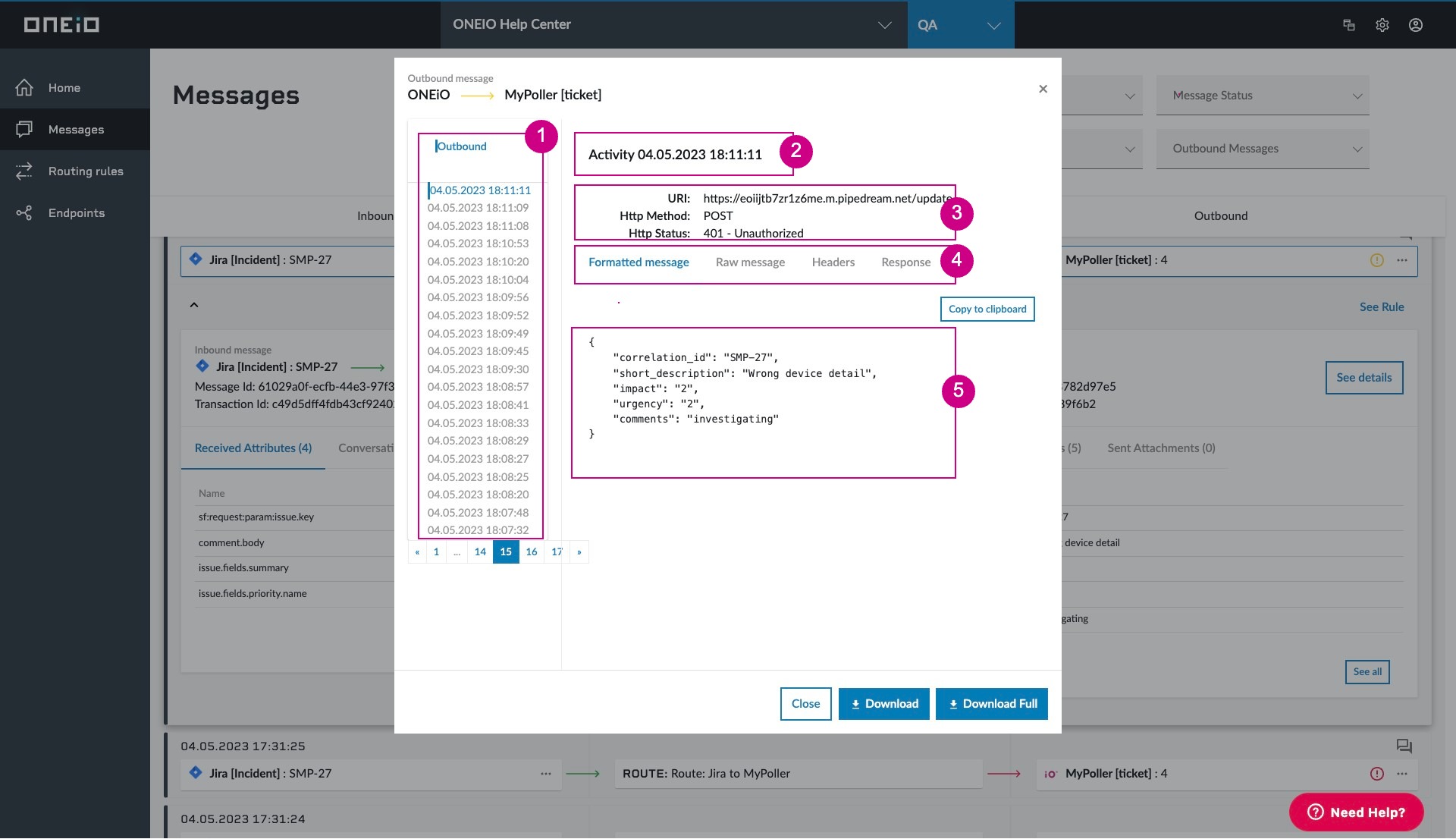Go to pagination page 17
Image resolution: width=1456 pixels, height=839 pixels.
pos(557,552)
